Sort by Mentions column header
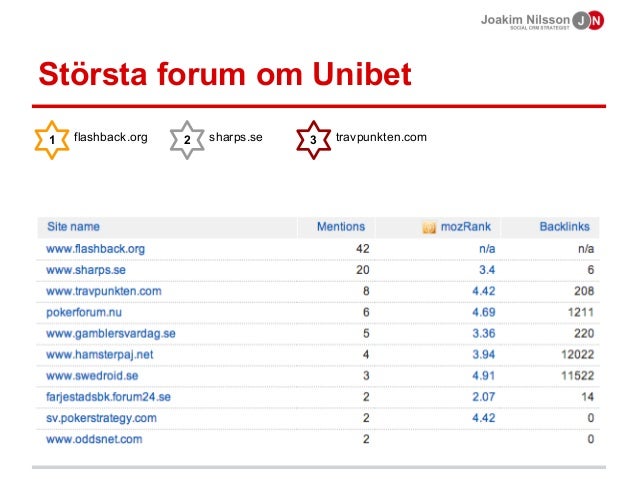 [341, 227]
